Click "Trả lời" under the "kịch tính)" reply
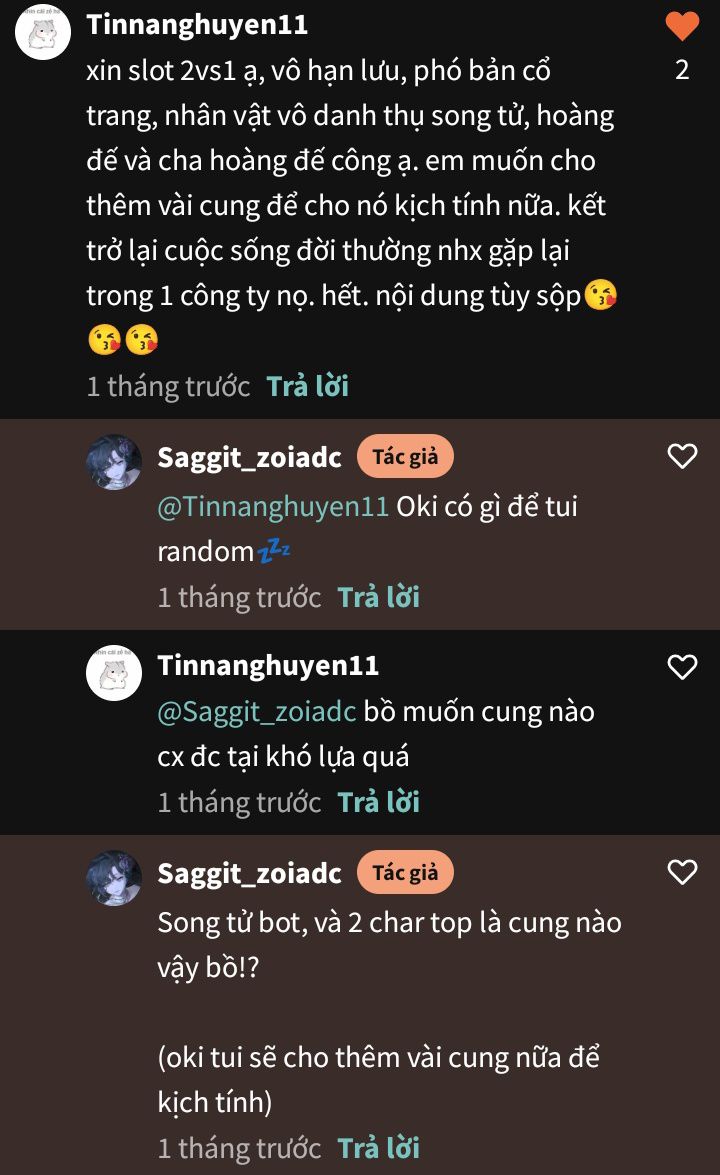This screenshot has height=1175, width=720. pos(378,1147)
